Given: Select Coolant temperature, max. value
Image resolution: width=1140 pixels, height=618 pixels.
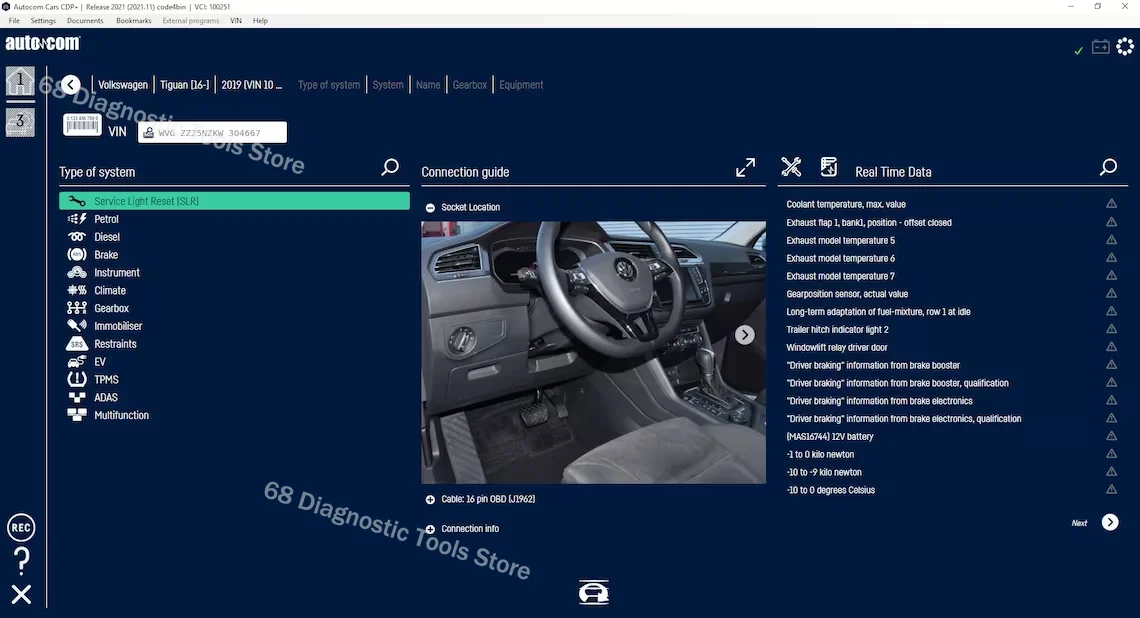Looking at the screenshot, I should (846, 204).
